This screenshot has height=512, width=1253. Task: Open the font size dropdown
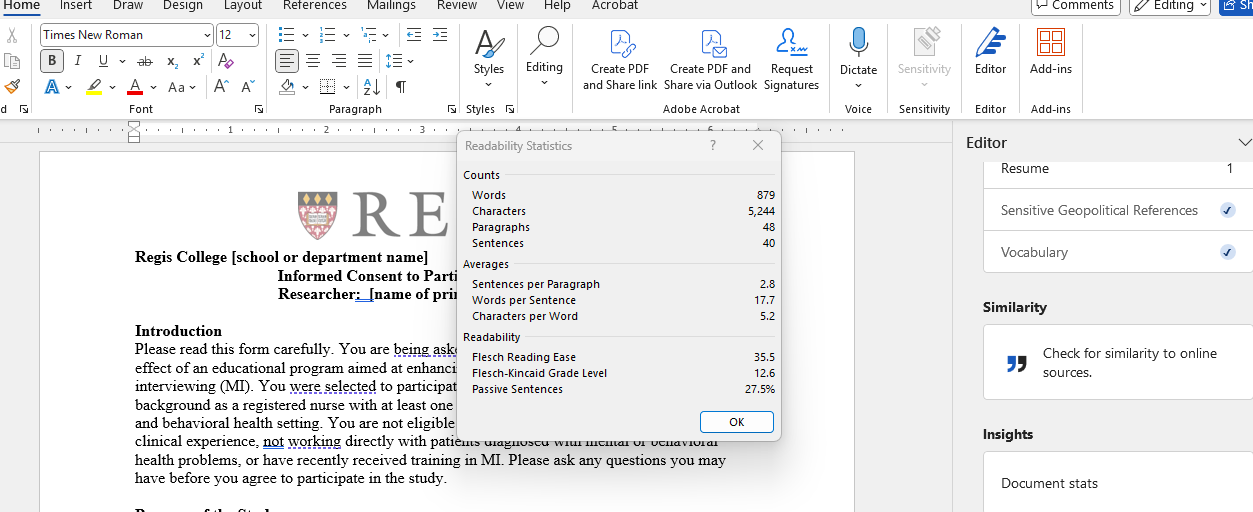[x=252, y=35]
